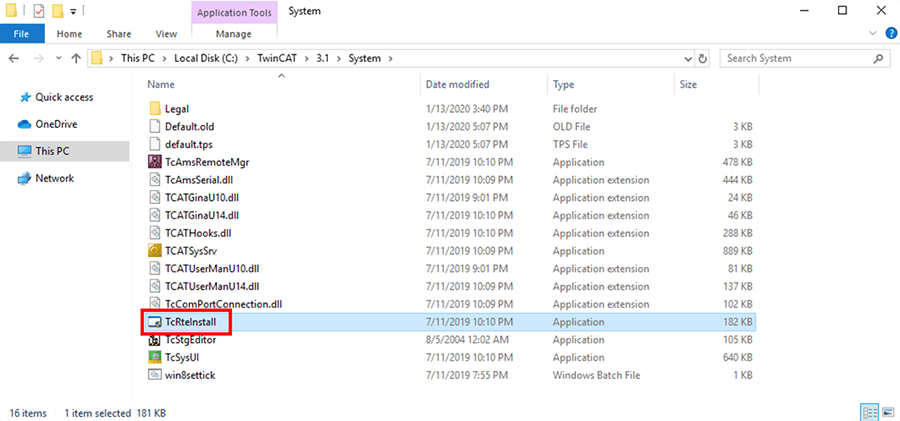
Task: Select Quick access in navigation pane
Action: click(64, 98)
